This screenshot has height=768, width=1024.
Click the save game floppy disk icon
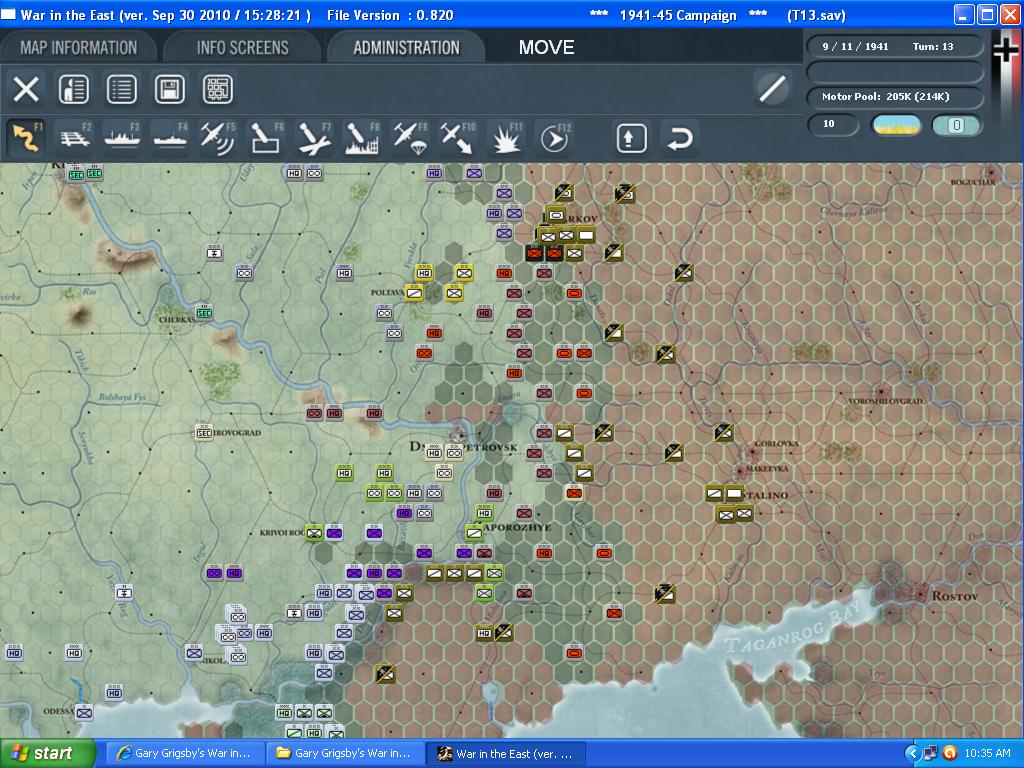pyautogui.click(x=170, y=89)
